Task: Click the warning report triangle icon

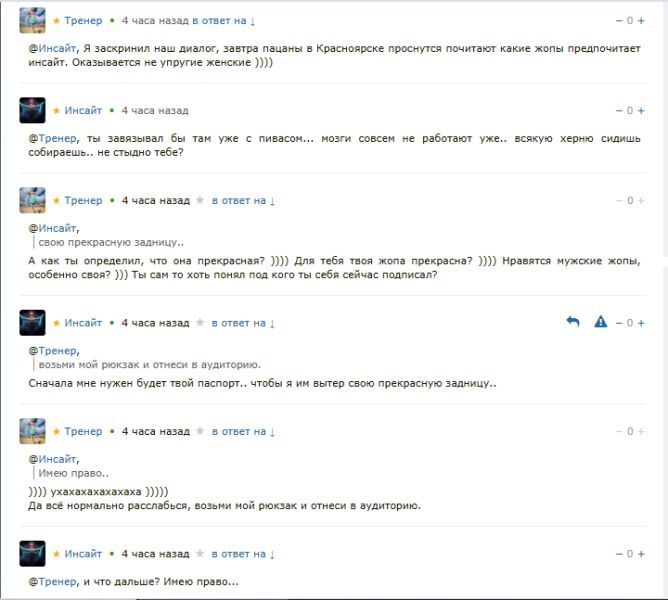Action: (600, 322)
